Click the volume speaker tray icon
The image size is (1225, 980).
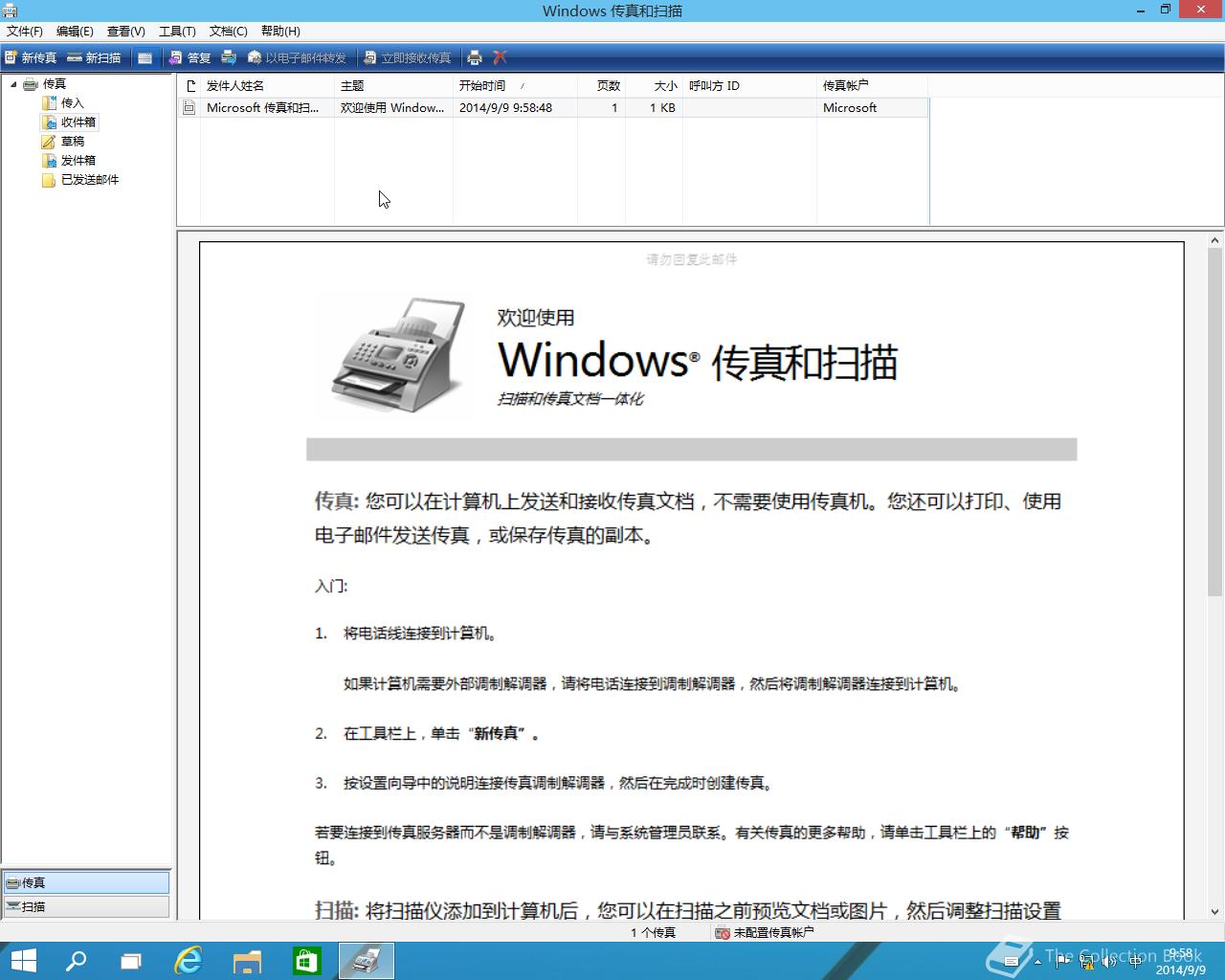[1110, 962]
